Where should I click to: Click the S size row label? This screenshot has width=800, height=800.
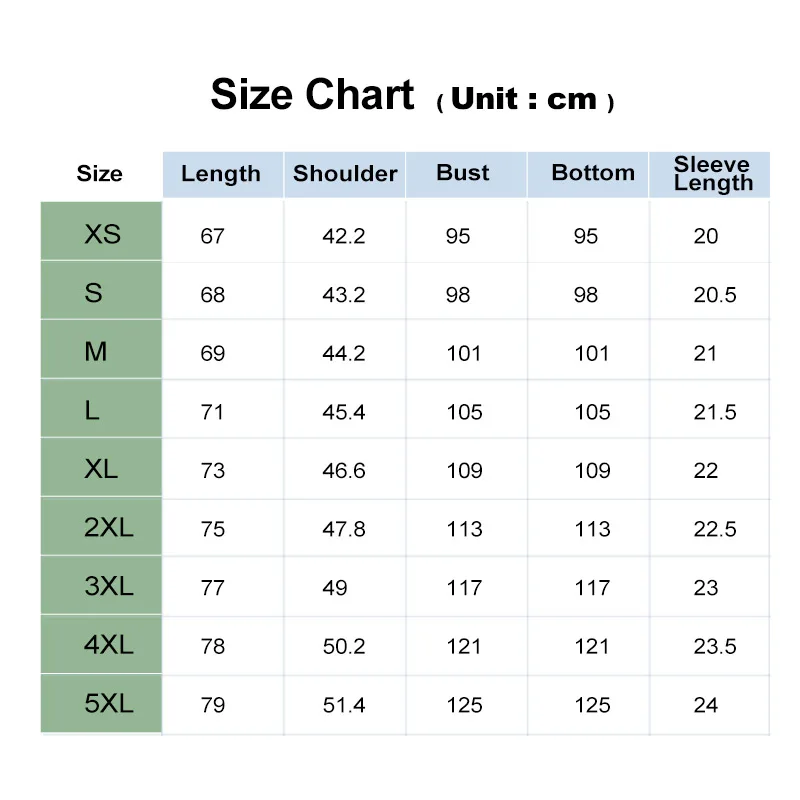click(x=94, y=293)
